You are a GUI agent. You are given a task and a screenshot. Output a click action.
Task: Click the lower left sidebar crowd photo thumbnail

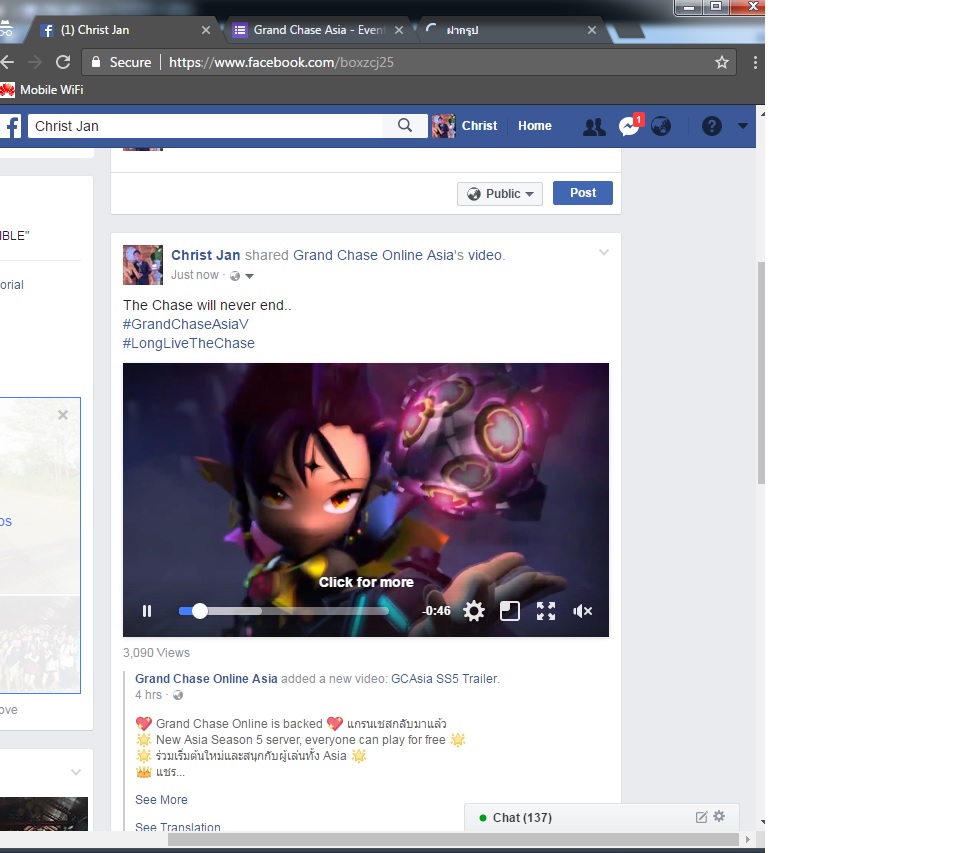click(x=40, y=644)
